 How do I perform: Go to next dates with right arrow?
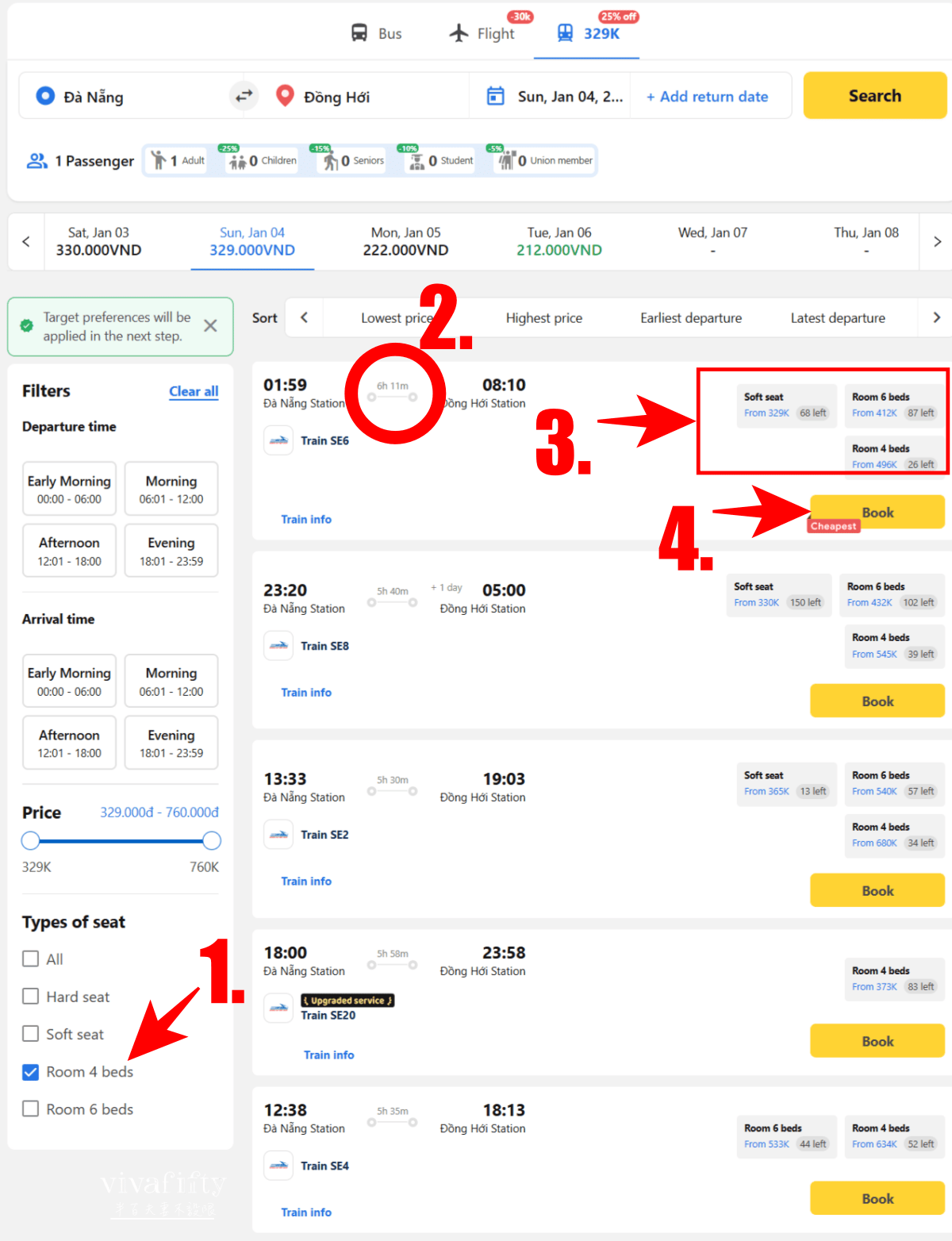pos(937,241)
